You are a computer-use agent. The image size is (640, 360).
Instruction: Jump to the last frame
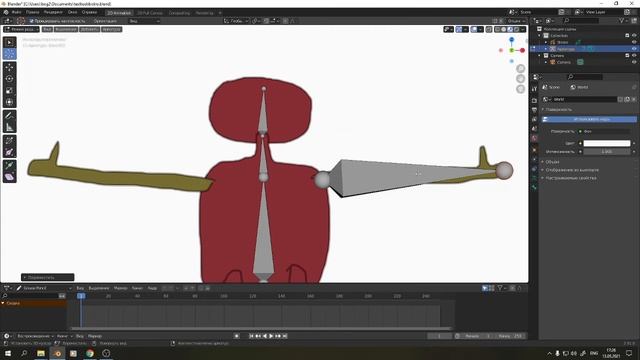point(285,336)
